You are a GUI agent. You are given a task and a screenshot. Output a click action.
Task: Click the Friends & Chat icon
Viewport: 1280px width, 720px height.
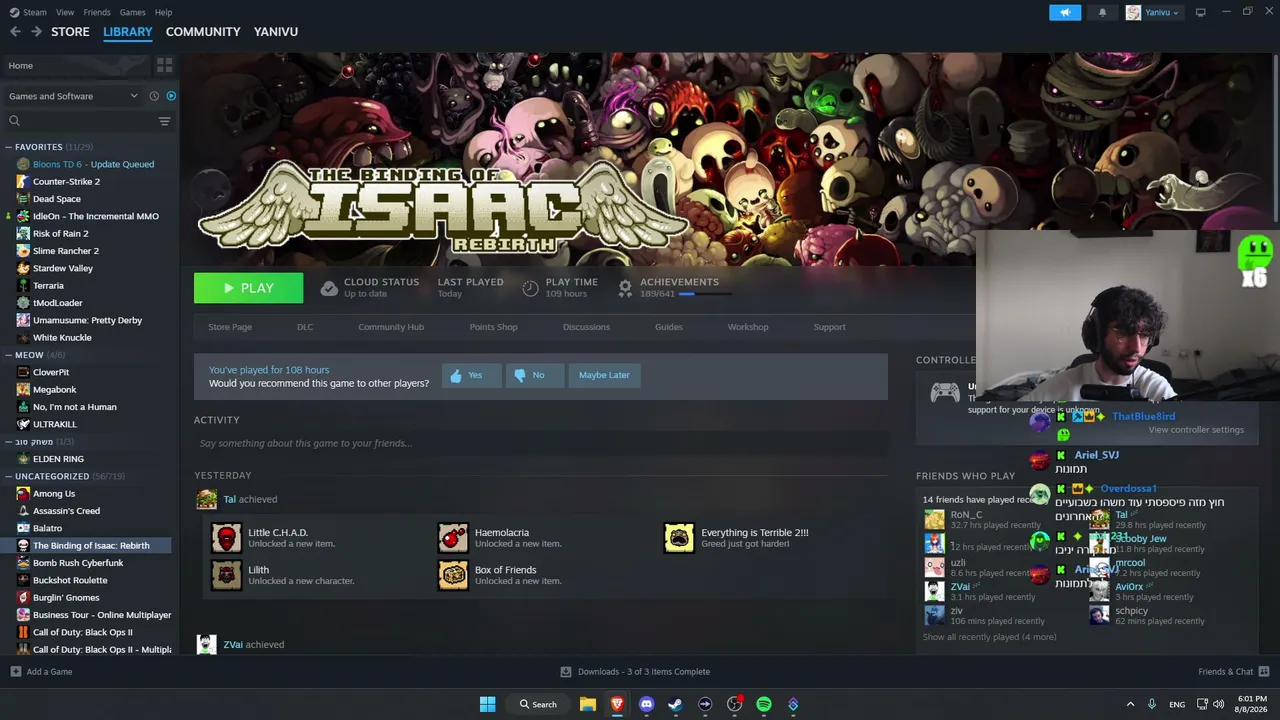[x=1264, y=672]
